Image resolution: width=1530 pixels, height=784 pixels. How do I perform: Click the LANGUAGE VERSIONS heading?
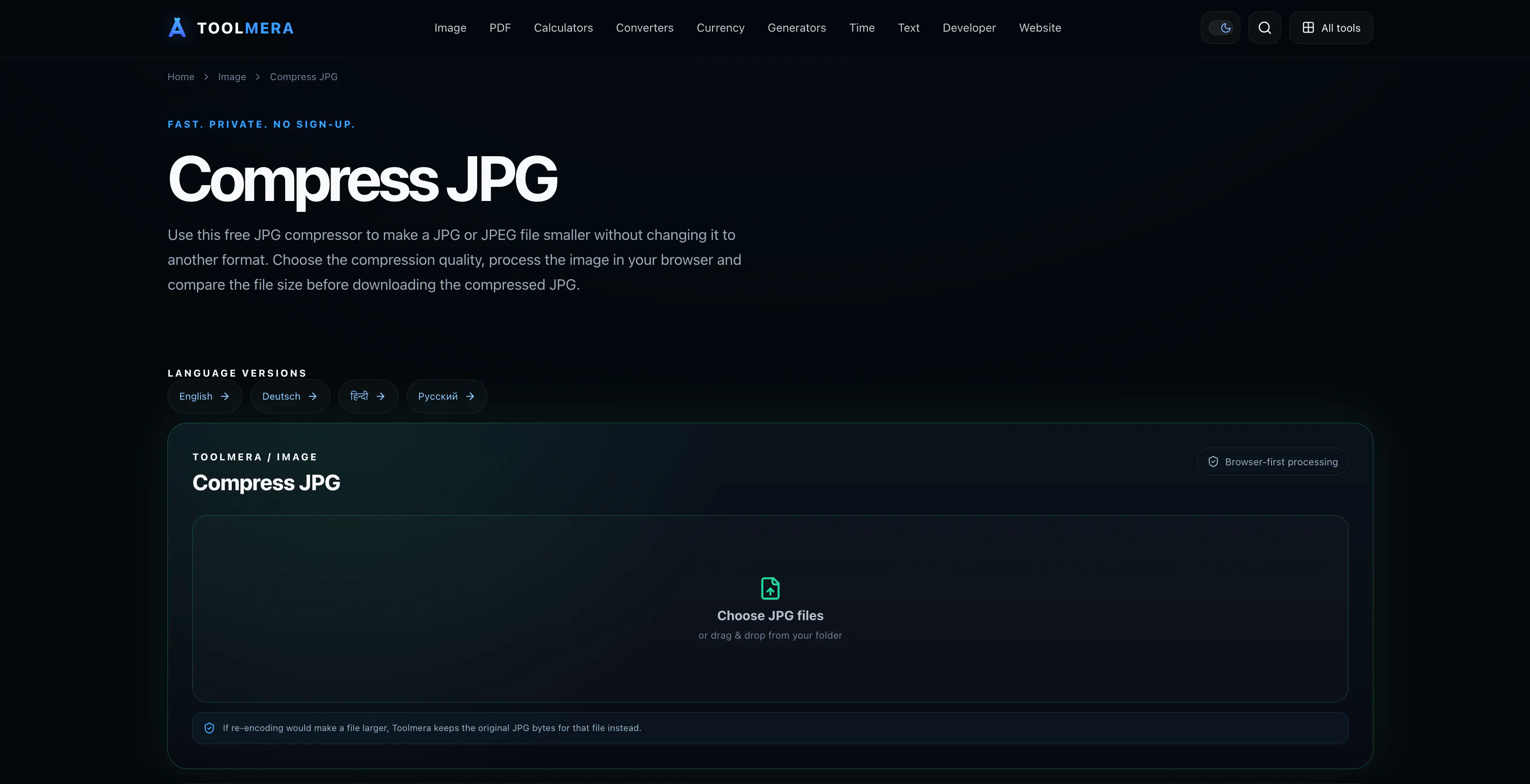(x=237, y=373)
